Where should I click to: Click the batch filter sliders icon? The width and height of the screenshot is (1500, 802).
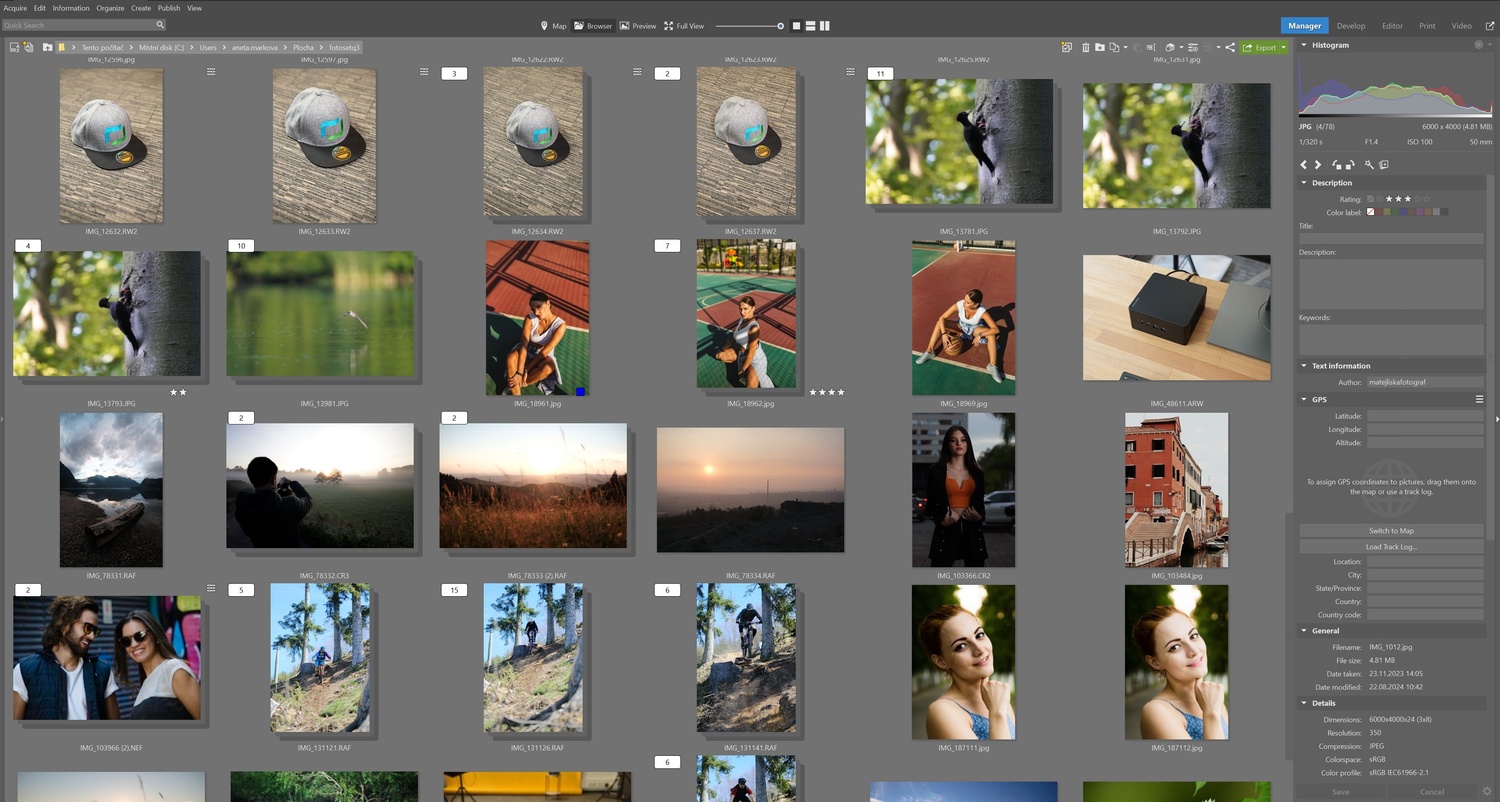tap(1193, 47)
